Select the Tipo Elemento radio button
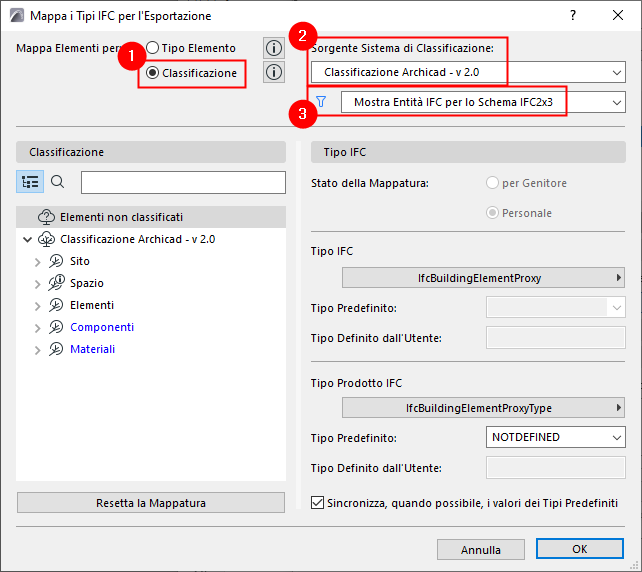Screen dimensions: 642x572 coord(152,48)
